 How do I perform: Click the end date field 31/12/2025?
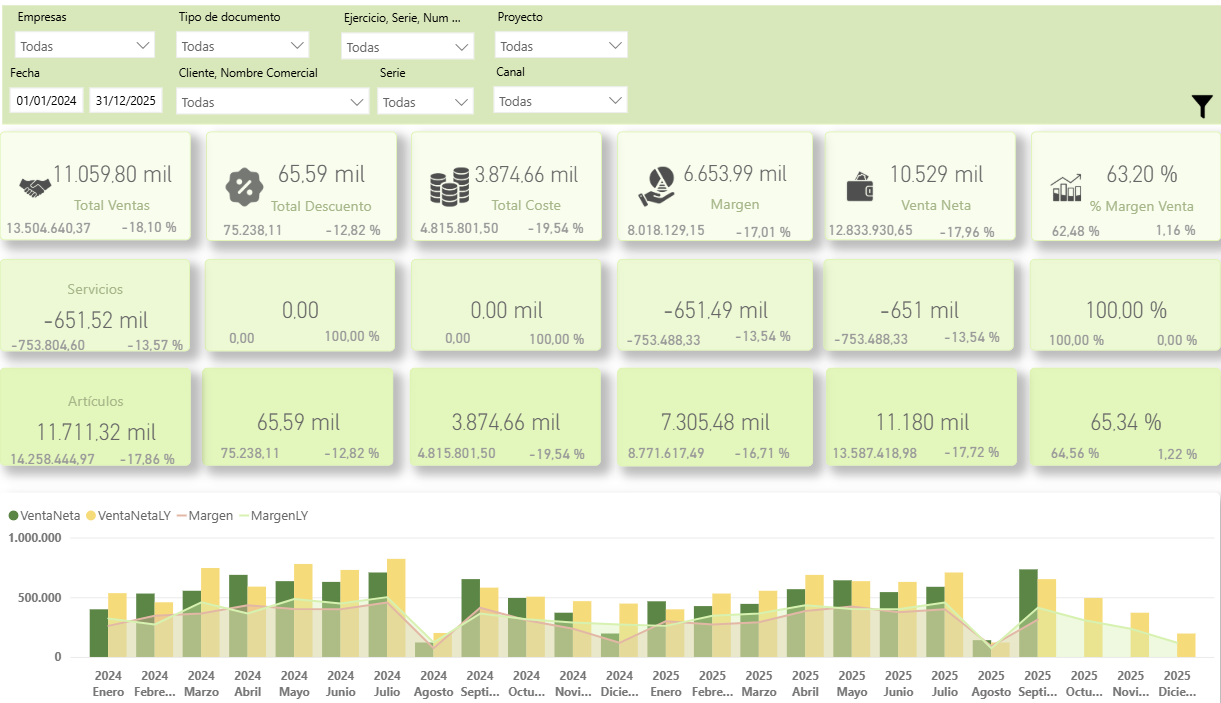coord(126,101)
